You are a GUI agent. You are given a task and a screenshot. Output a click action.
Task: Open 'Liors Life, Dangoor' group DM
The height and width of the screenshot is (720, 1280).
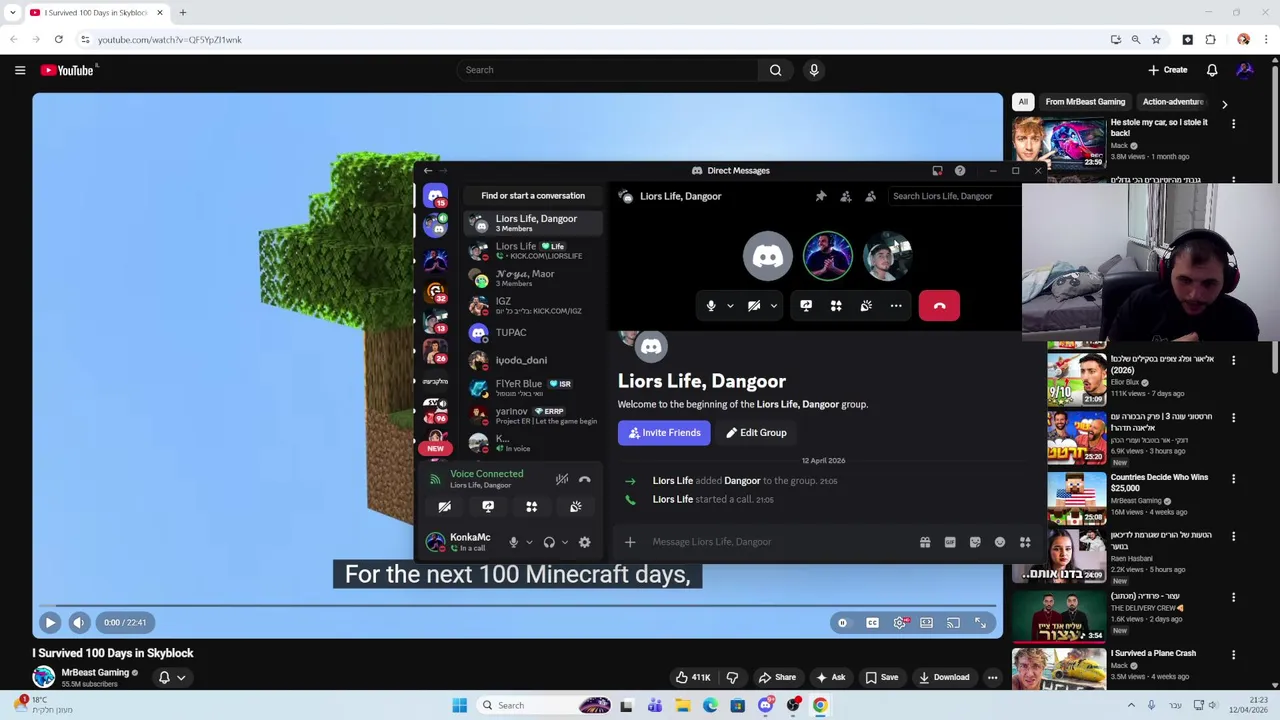click(535, 223)
